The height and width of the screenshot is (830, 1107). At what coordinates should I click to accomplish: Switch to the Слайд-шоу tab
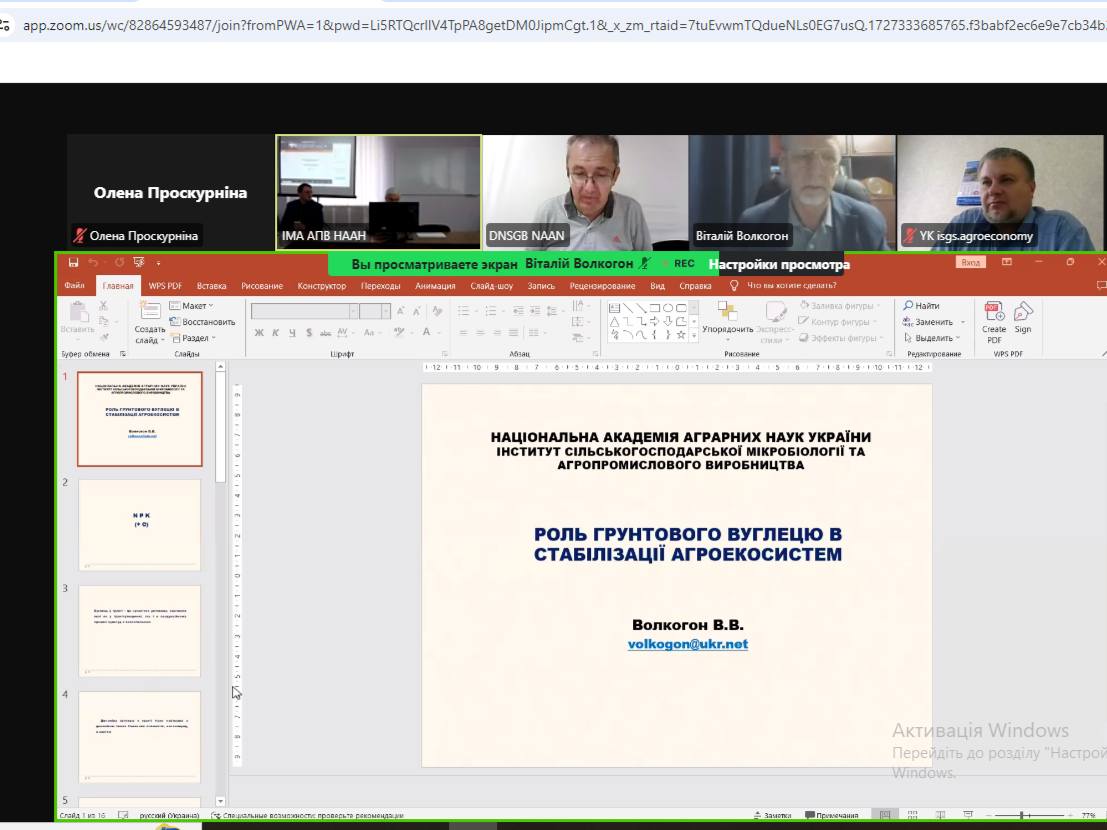pyautogui.click(x=491, y=286)
